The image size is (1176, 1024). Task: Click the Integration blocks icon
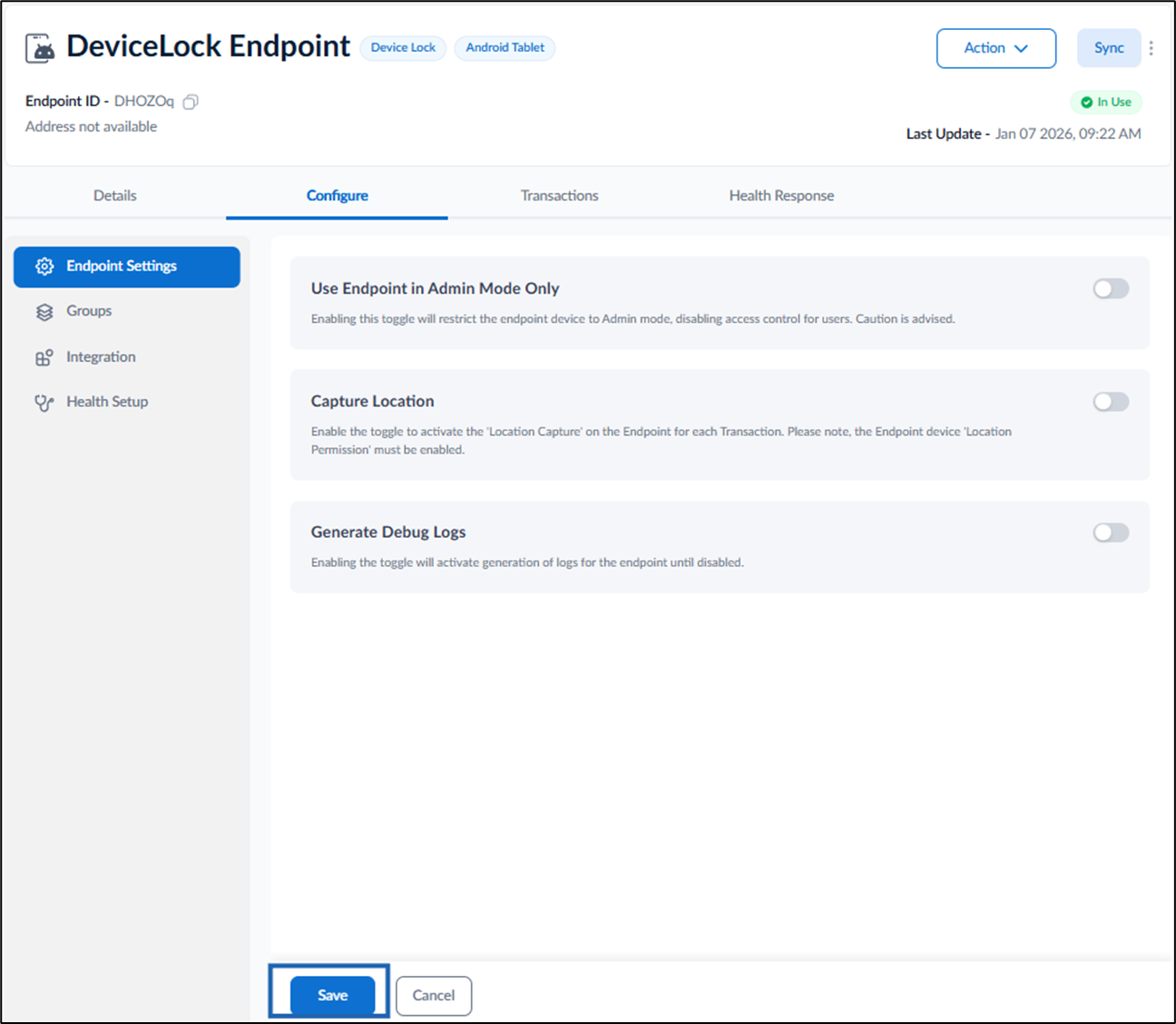[x=44, y=357]
